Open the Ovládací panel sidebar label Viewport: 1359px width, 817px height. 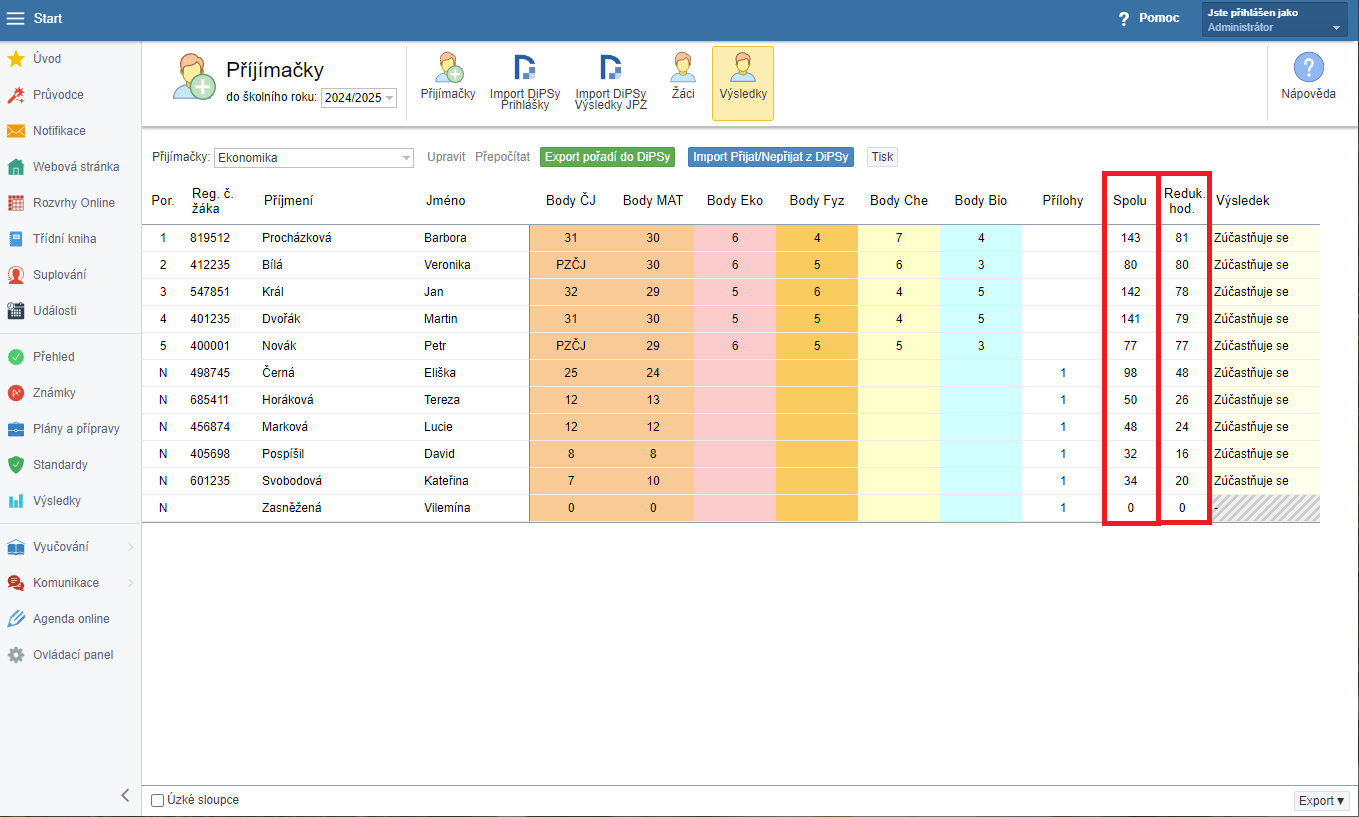pyautogui.click(x=73, y=655)
